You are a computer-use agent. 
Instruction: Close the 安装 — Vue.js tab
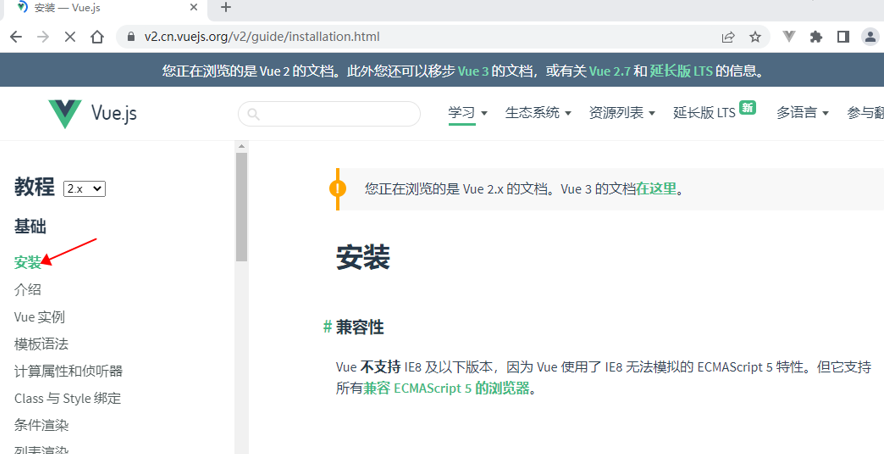tap(193, 7)
